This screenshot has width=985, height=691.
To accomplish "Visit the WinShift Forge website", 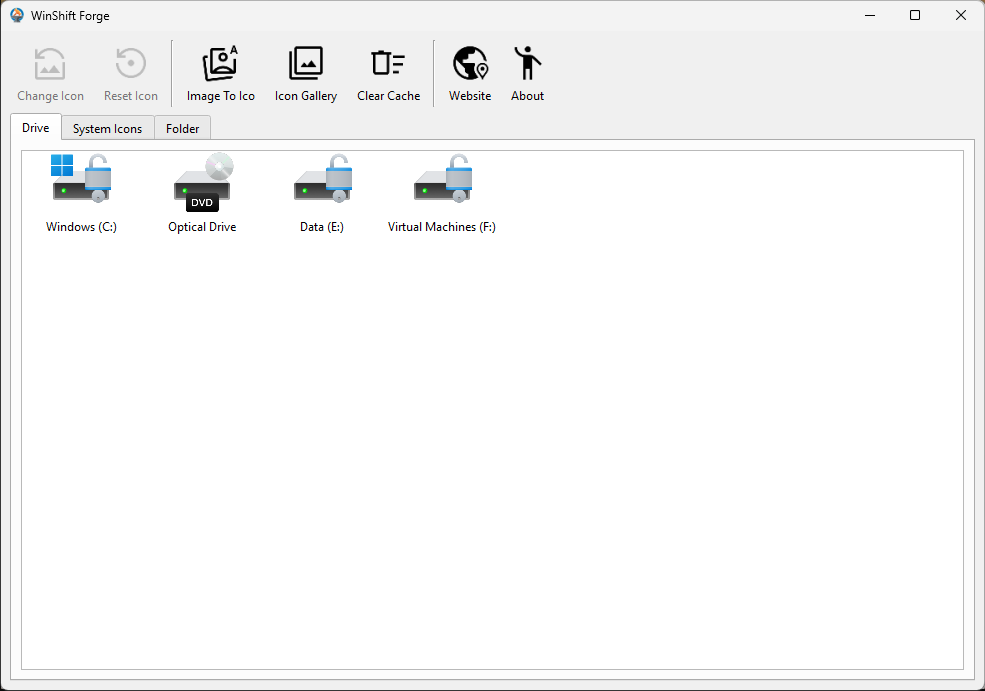I will point(470,70).
